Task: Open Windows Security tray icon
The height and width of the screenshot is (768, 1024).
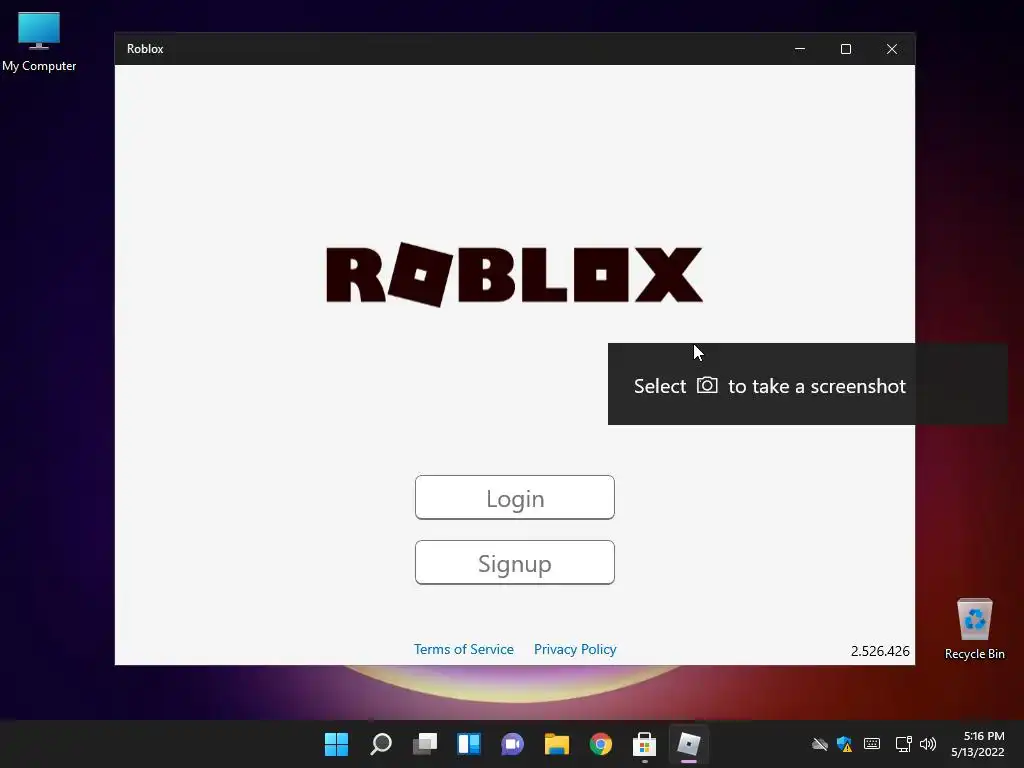Action: coord(844,744)
